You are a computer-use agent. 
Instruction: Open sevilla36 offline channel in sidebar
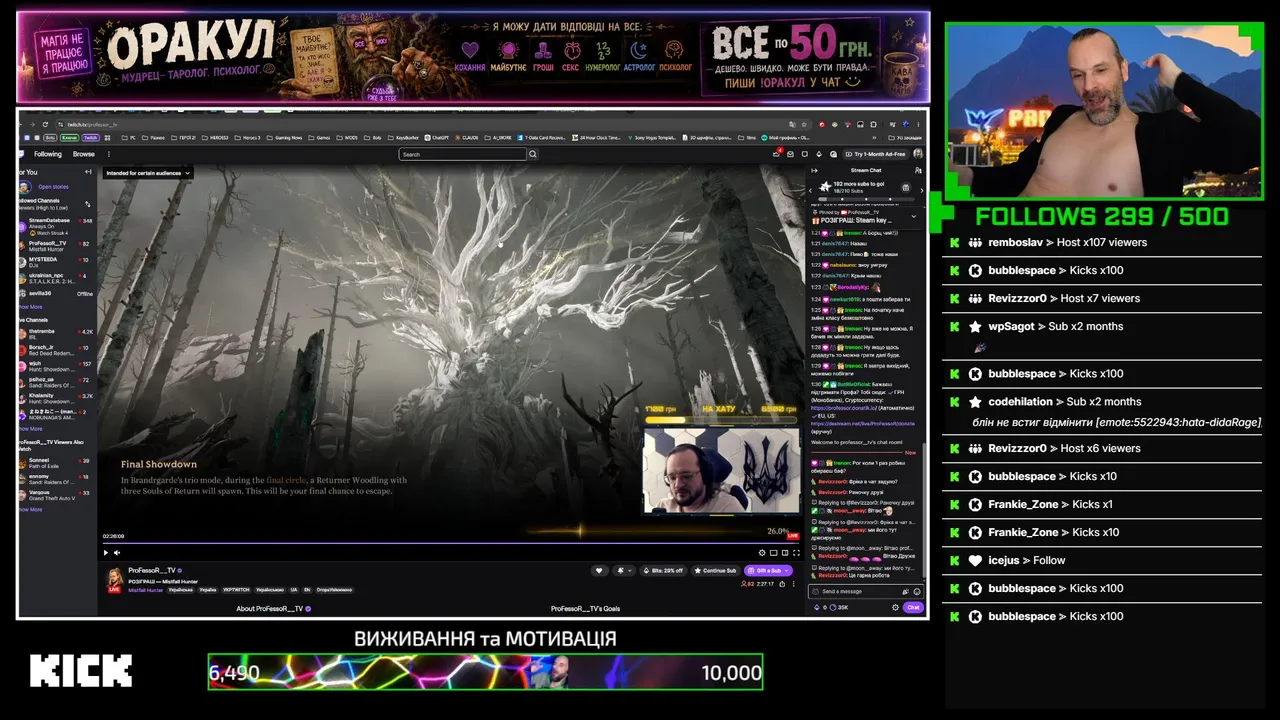click(56, 294)
